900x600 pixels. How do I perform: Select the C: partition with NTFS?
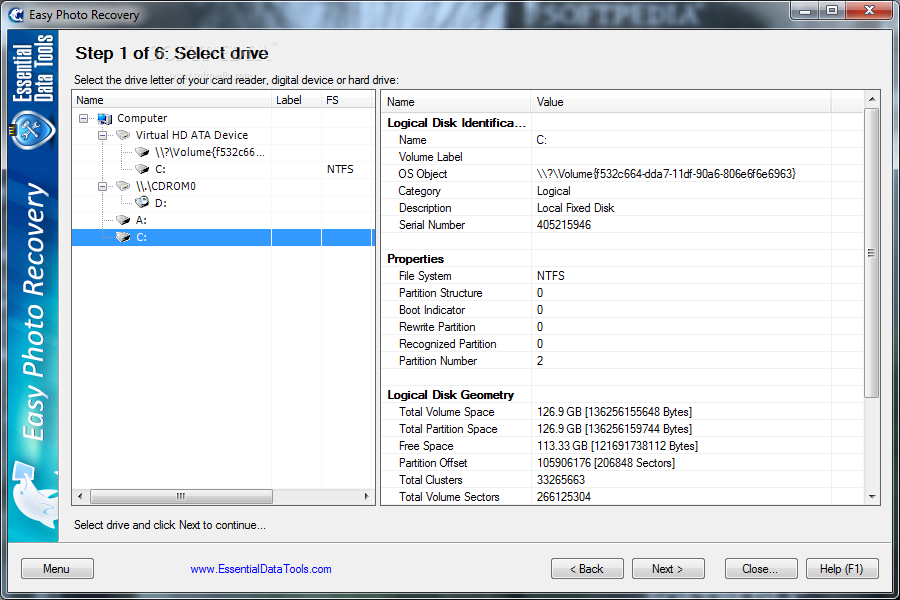(x=160, y=169)
